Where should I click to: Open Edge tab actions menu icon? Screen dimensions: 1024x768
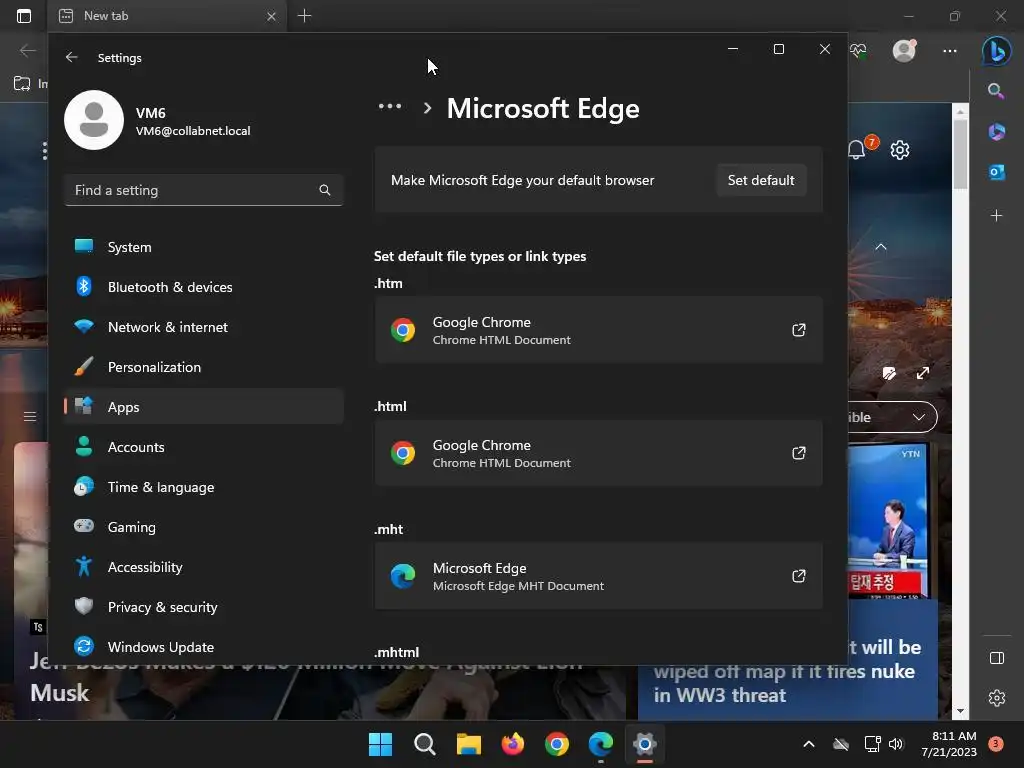24,16
